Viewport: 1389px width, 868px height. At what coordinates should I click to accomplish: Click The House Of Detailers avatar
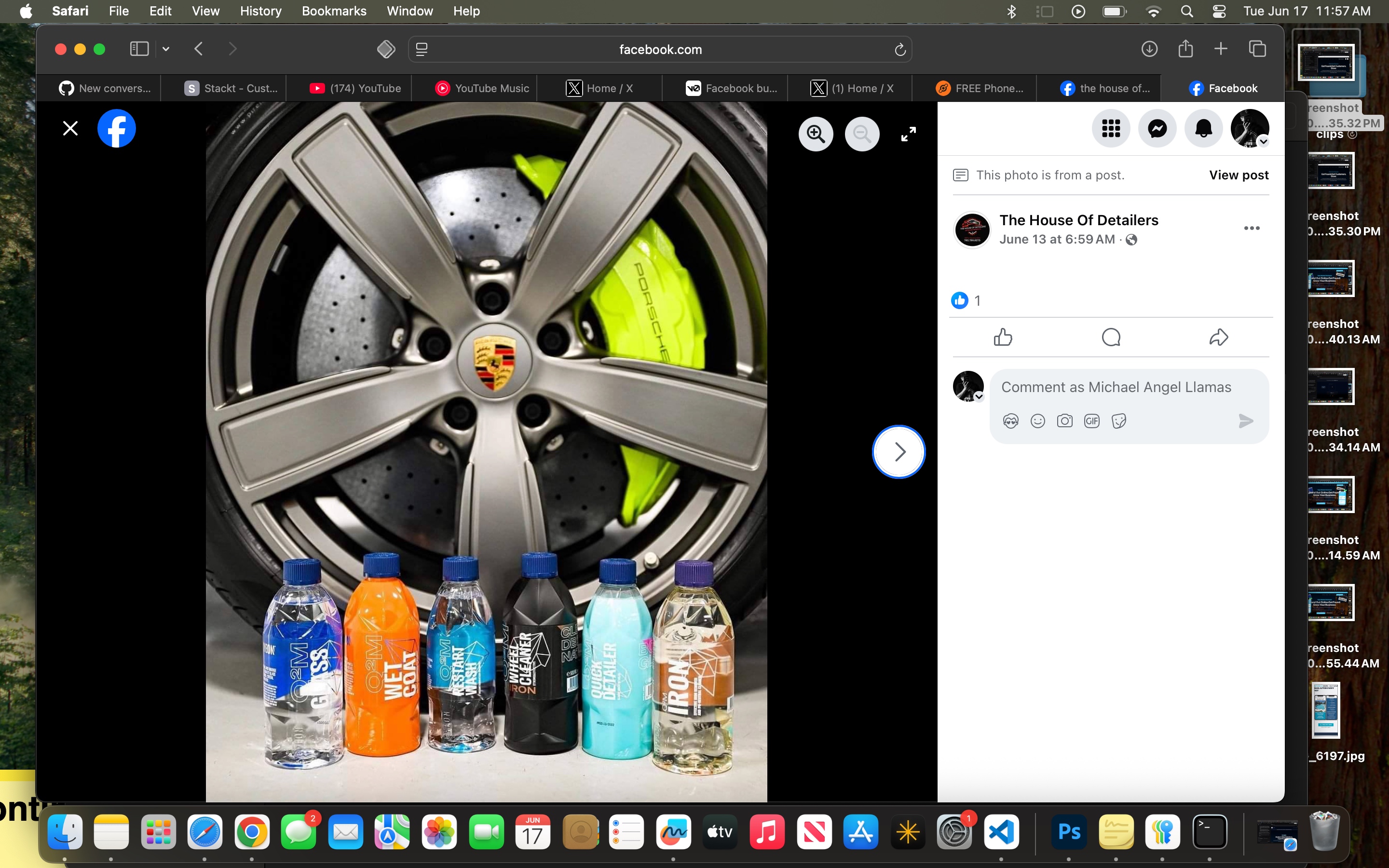tap(972, 230)
